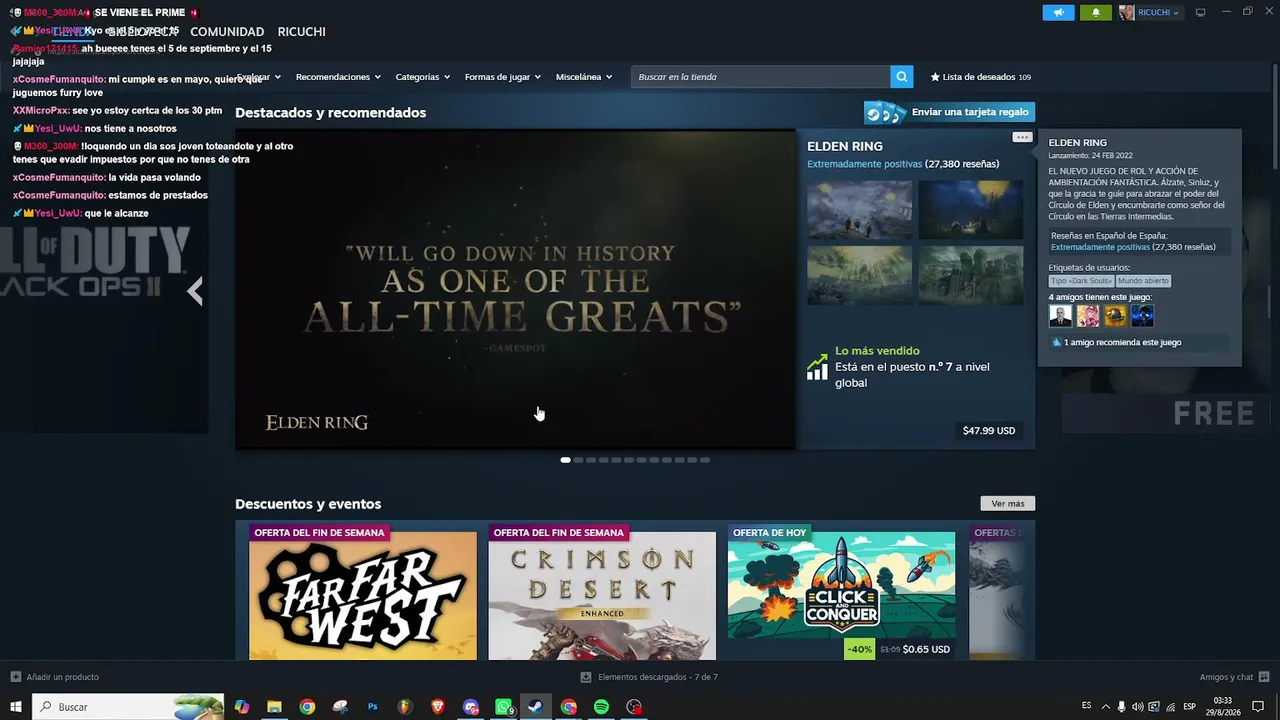Click the gift card icon beside Enviar una tarjeta regalo
This screenshot has height=720, width=1280.
[x=885, y=112]
